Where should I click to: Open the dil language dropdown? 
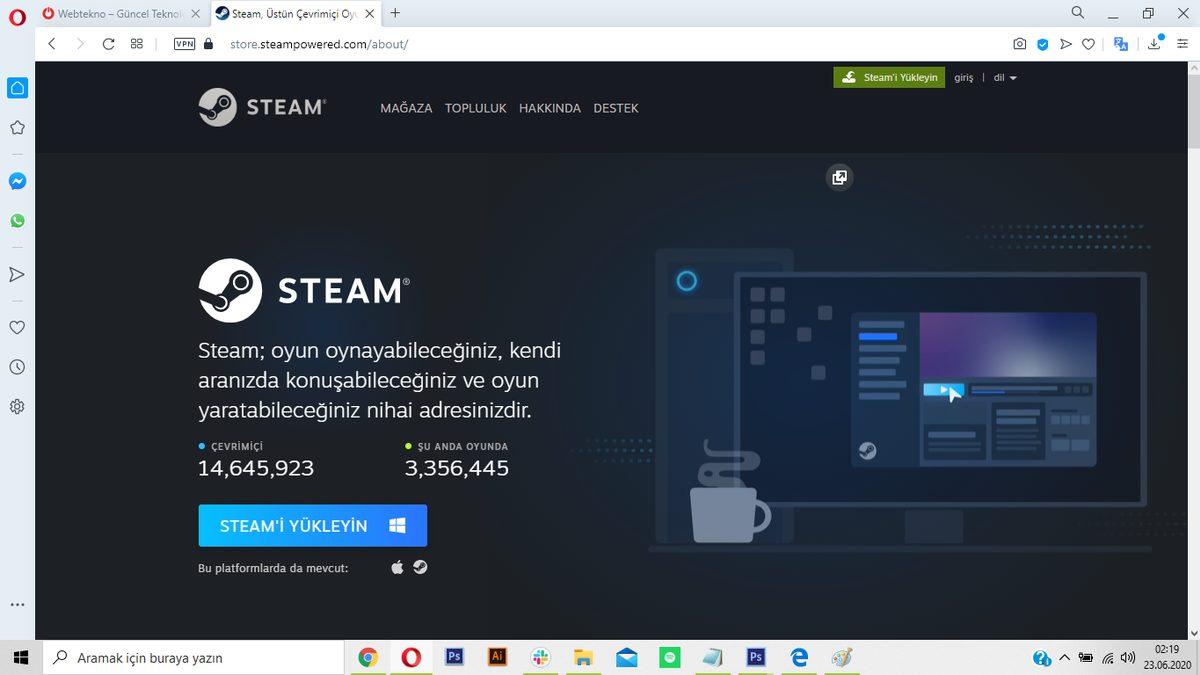click(1000, 77)
